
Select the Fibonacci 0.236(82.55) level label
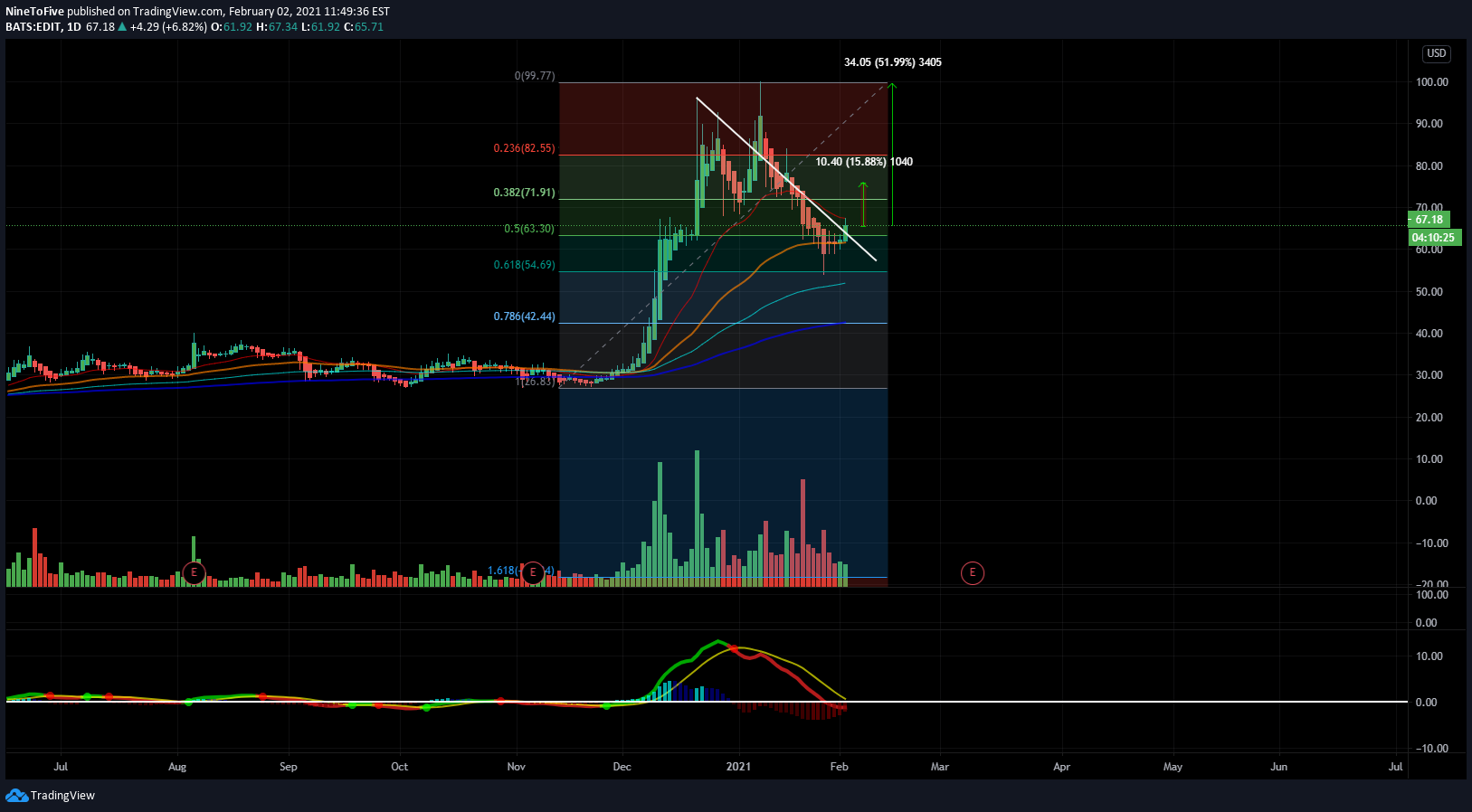pyautogui.click(x=524, y=148)
